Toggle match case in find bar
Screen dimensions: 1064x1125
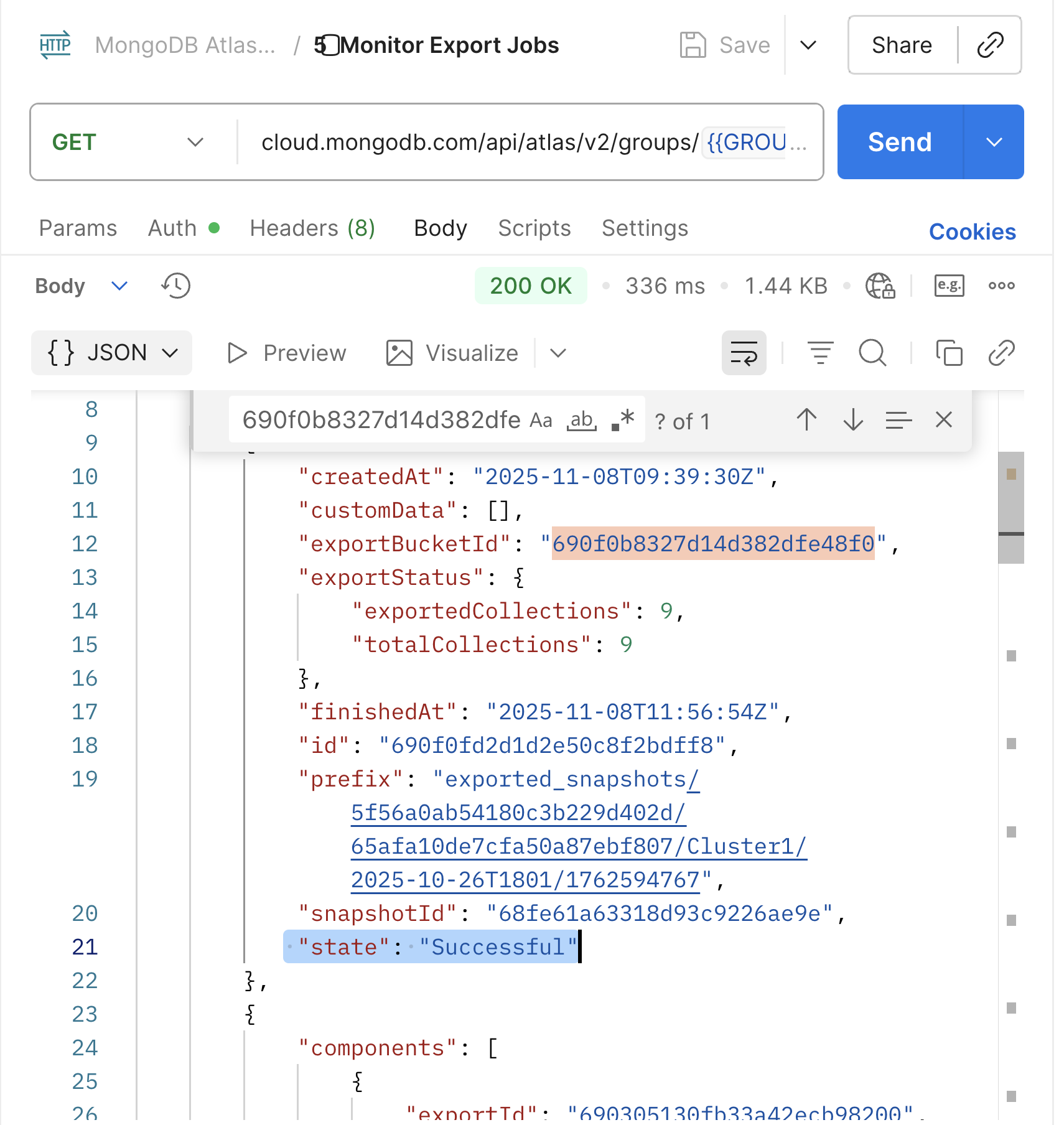tap(541, 421)
